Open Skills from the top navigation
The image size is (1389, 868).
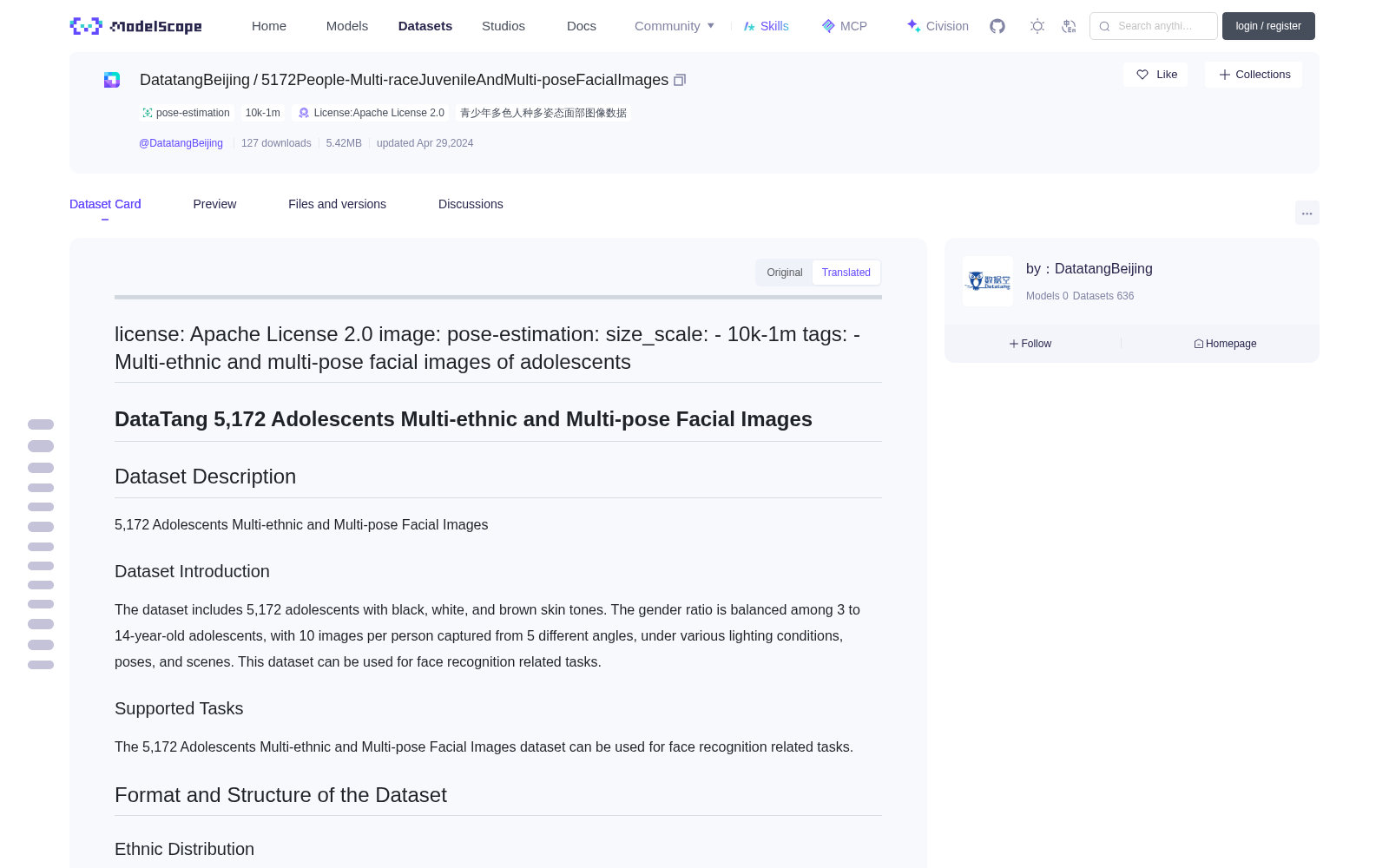tap(766, 26)
